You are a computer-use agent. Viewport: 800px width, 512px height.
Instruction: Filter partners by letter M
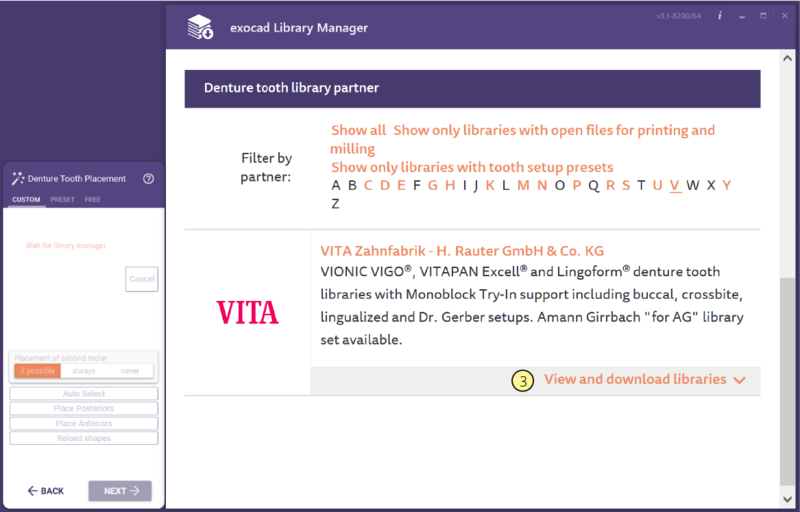click(523, 185)
